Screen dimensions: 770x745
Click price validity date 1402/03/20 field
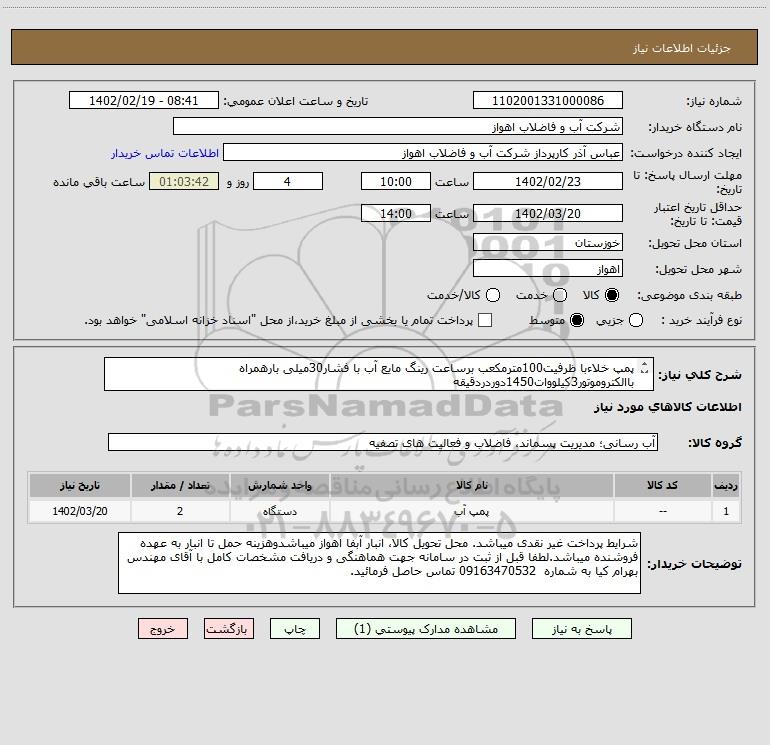tap(548, 213)
